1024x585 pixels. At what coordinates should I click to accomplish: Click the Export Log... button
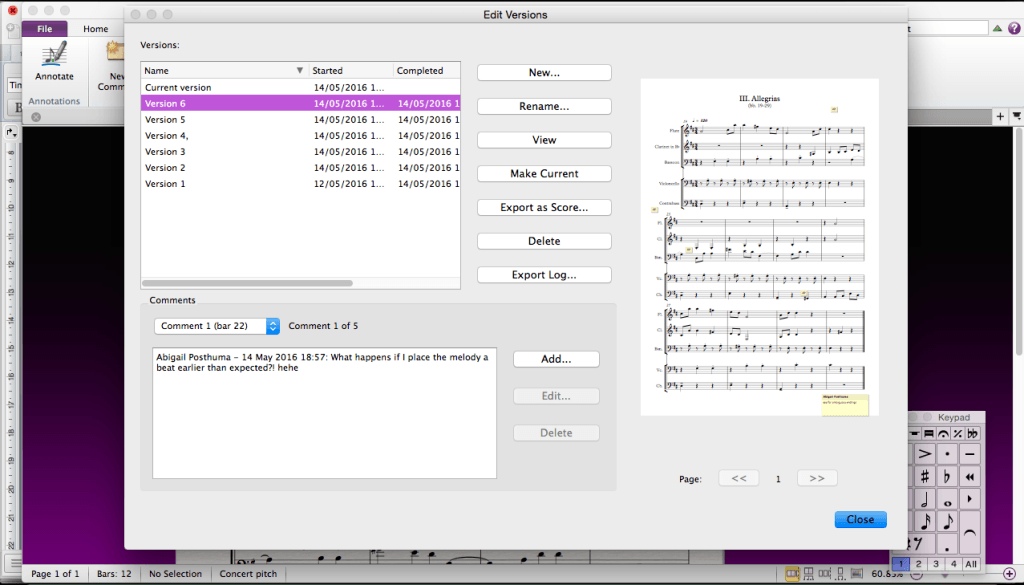544,275
